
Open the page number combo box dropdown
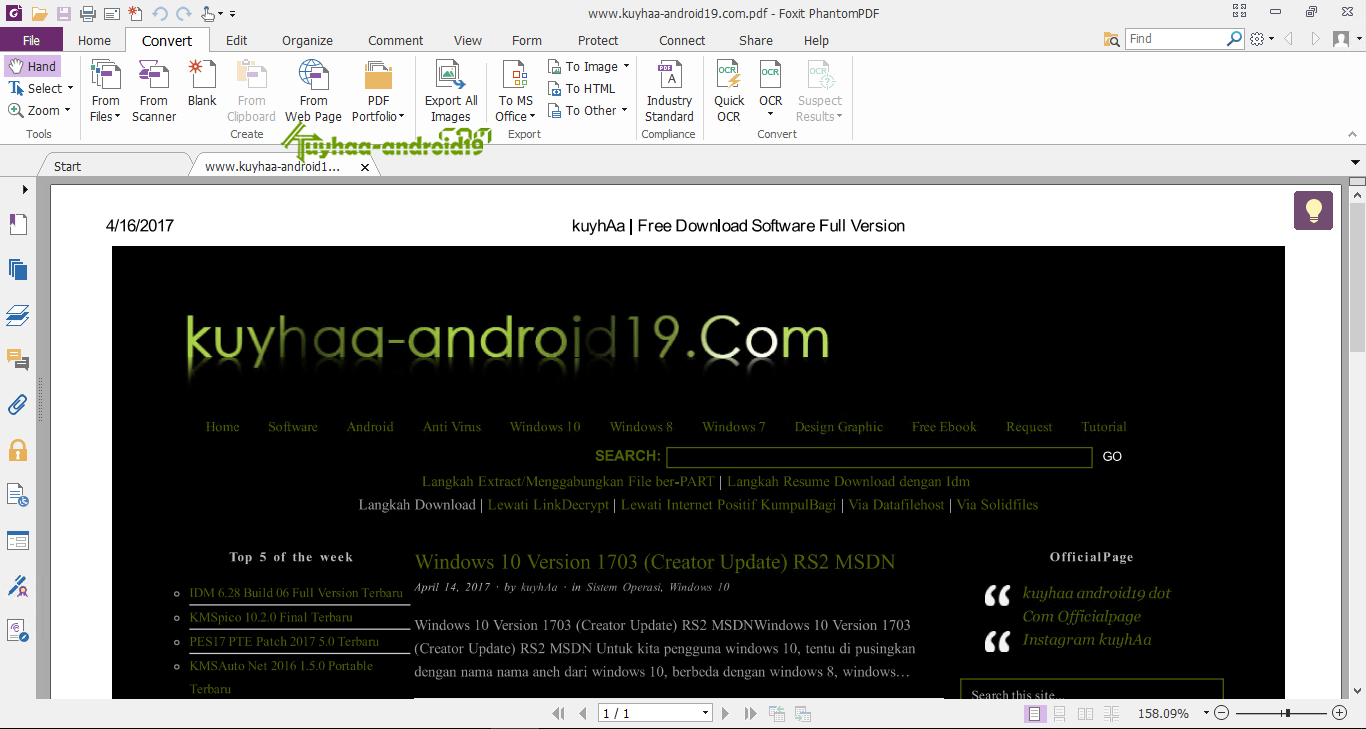pyautogui.click(x=706, y=713)
